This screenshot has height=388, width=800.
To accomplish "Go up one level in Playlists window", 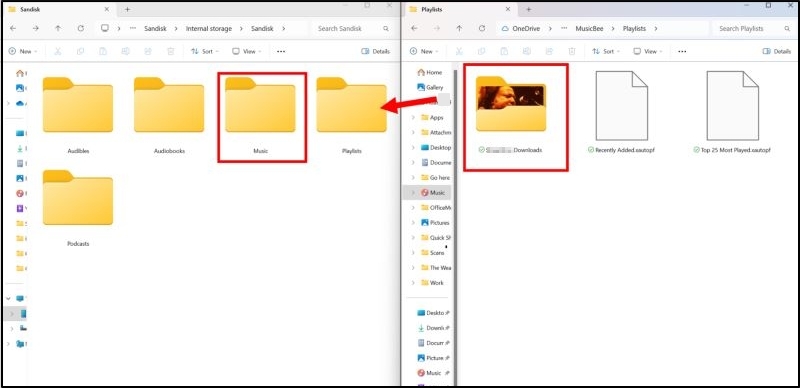I will point(459,29).
